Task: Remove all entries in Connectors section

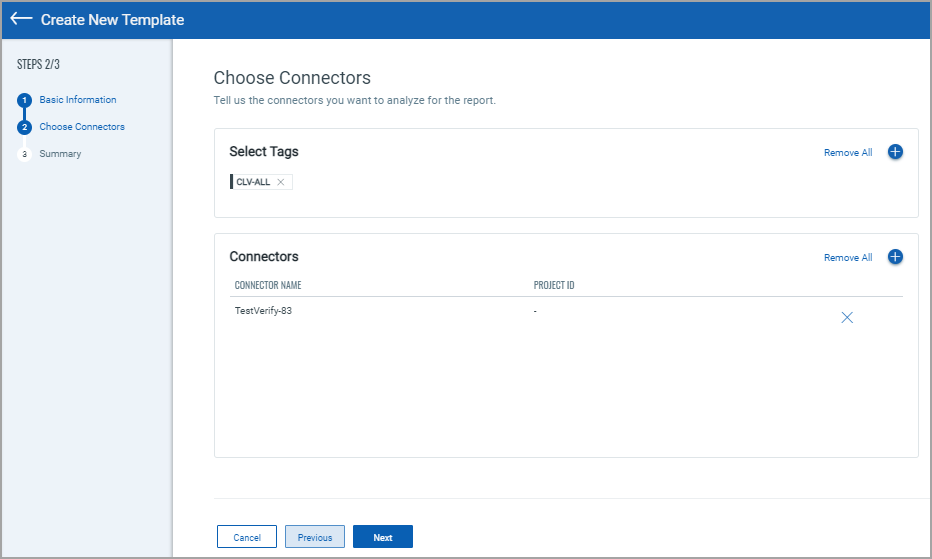Action: tap(848, 258)
